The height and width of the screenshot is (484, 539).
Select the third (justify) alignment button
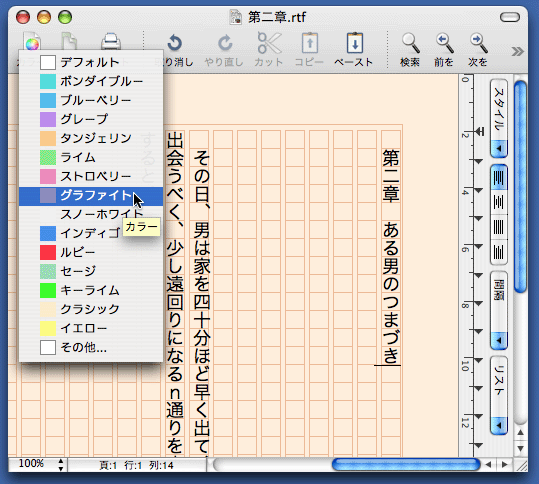click(x=499, y=227)
